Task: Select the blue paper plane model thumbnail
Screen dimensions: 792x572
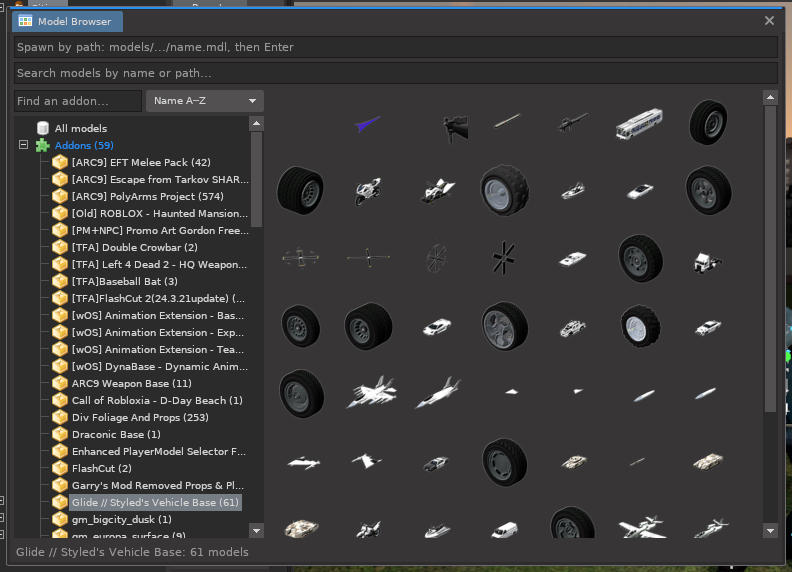Action: click(367, 123)
